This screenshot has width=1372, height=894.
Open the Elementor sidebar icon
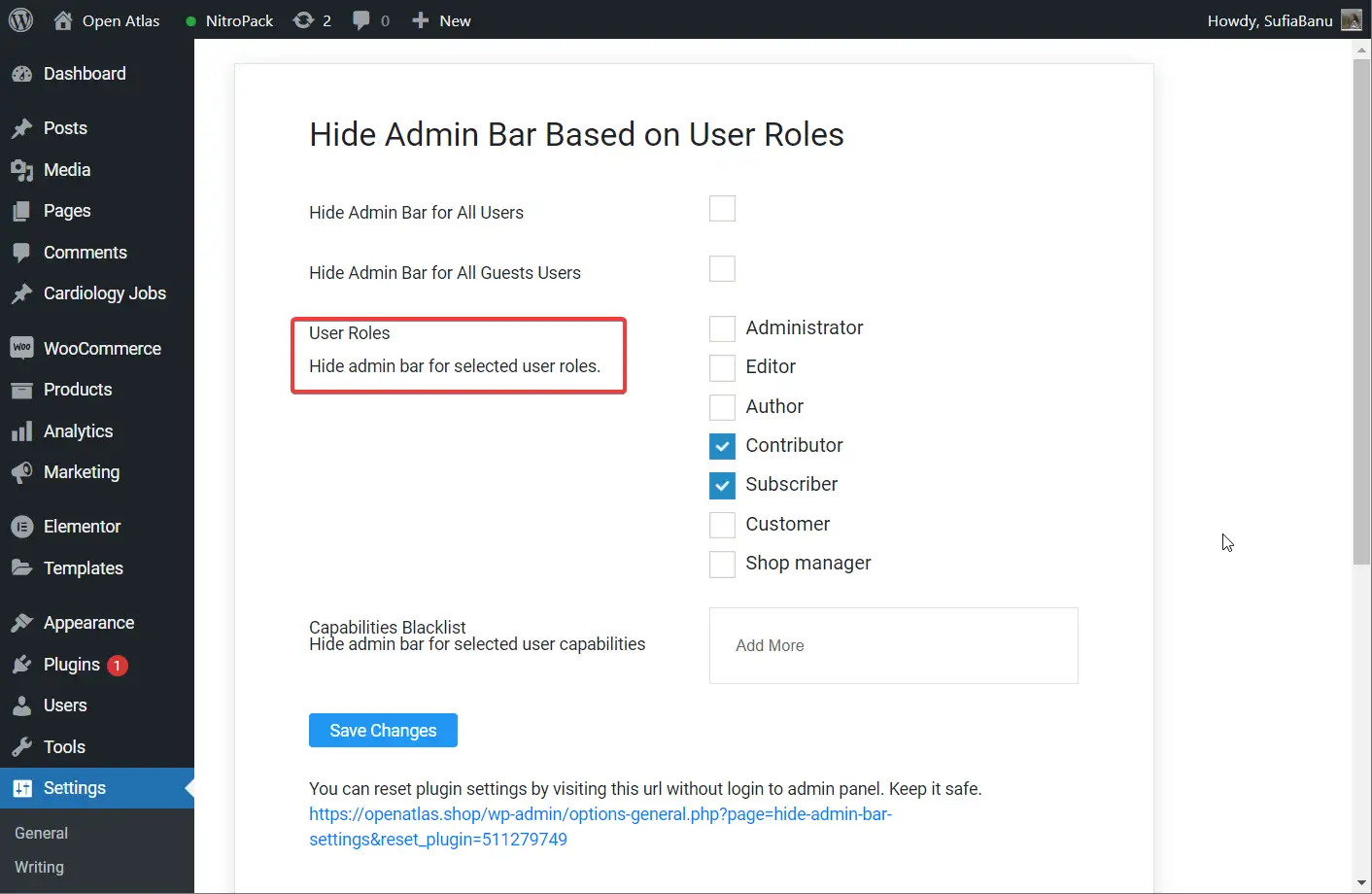[21, 527]
